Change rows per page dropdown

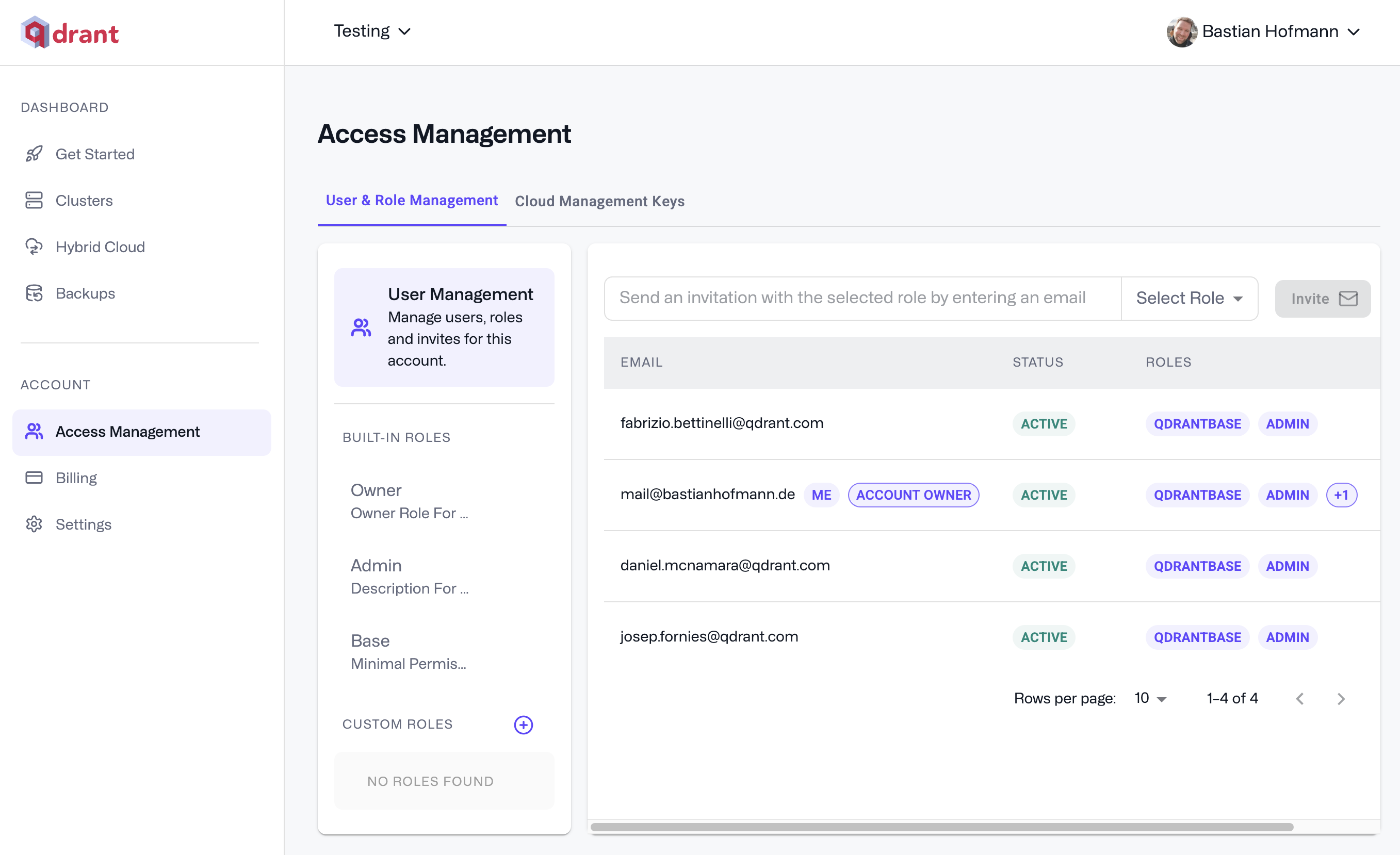pyautogui.click(x=1150, y=698)
